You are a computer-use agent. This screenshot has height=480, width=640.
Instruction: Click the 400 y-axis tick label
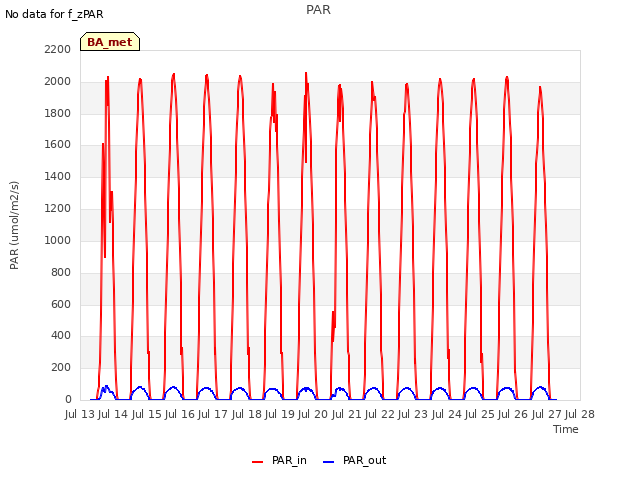point(61,336)
